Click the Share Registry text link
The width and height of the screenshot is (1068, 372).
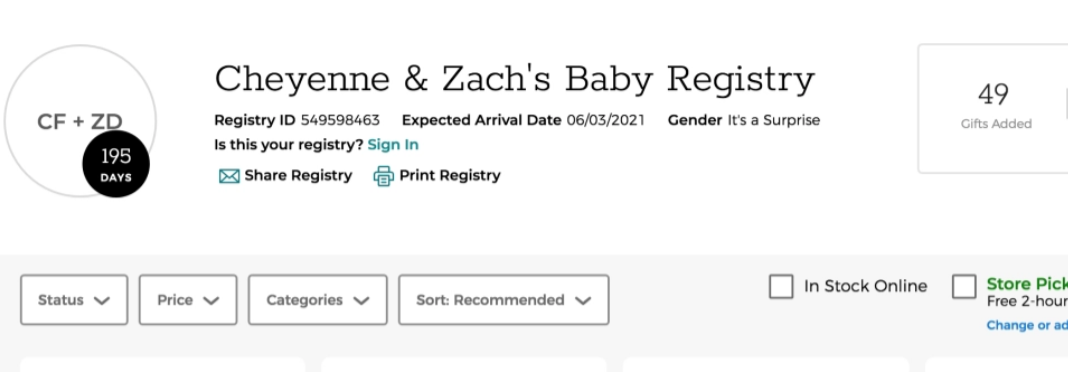coord(298,176)
